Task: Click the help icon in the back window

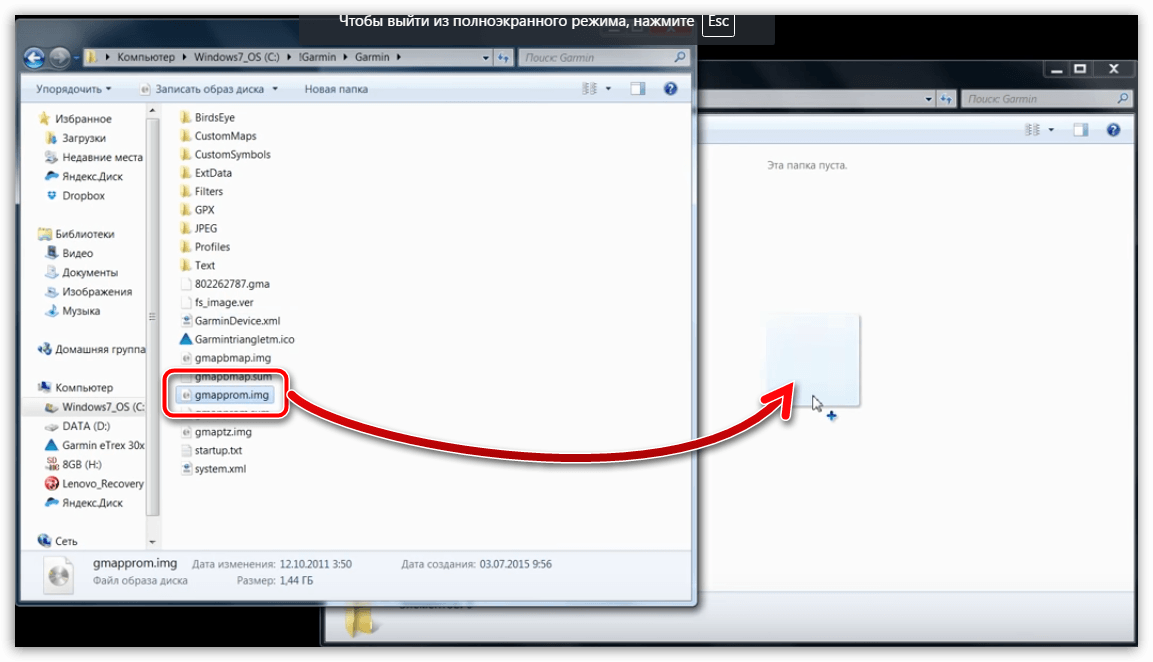Action: [1113, 130]
